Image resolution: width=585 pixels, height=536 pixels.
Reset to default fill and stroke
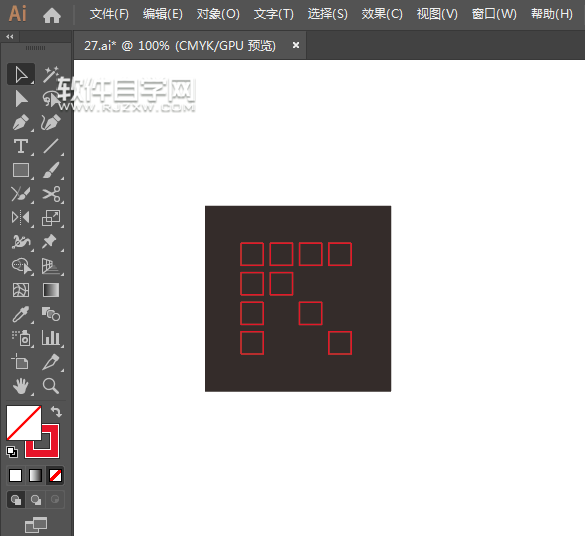point(12,452)
